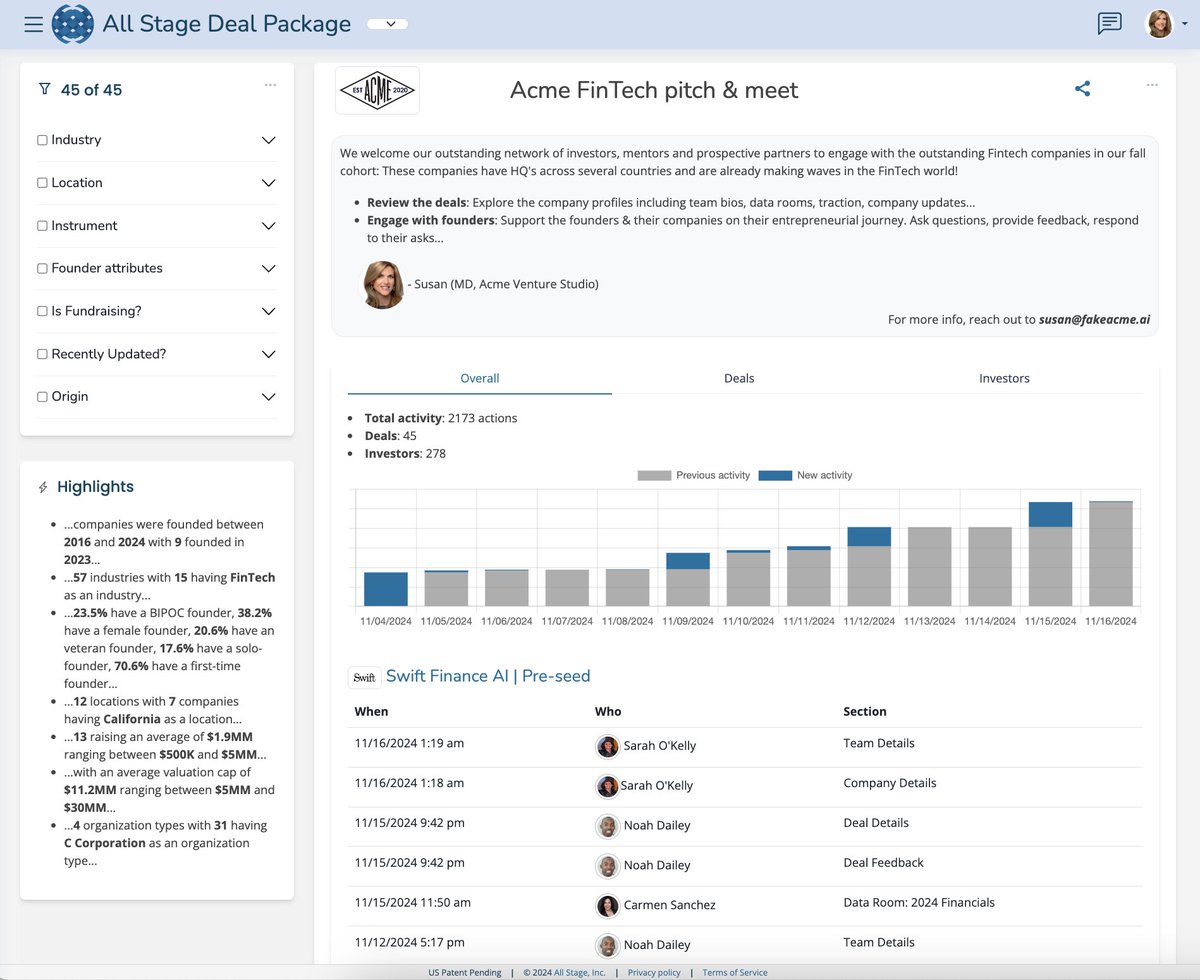The image size is (1200, 980).
Task: Toggle the Instrument filter checkbox
Action: coord(43,226)
